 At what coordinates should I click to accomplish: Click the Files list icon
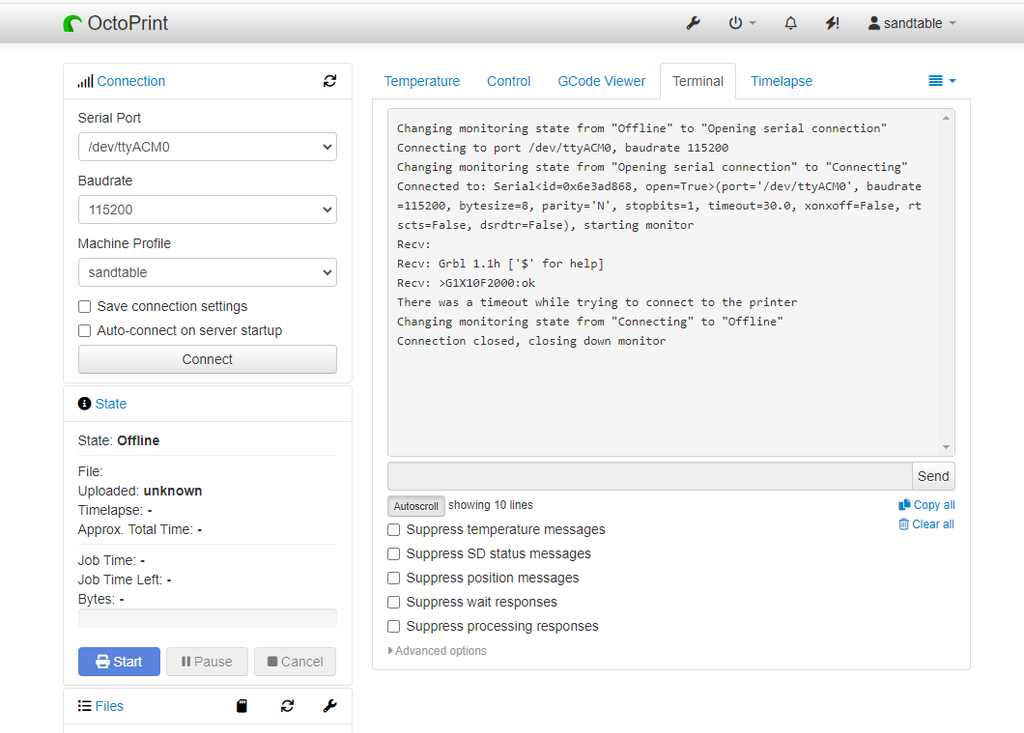[x=84, y=706]
